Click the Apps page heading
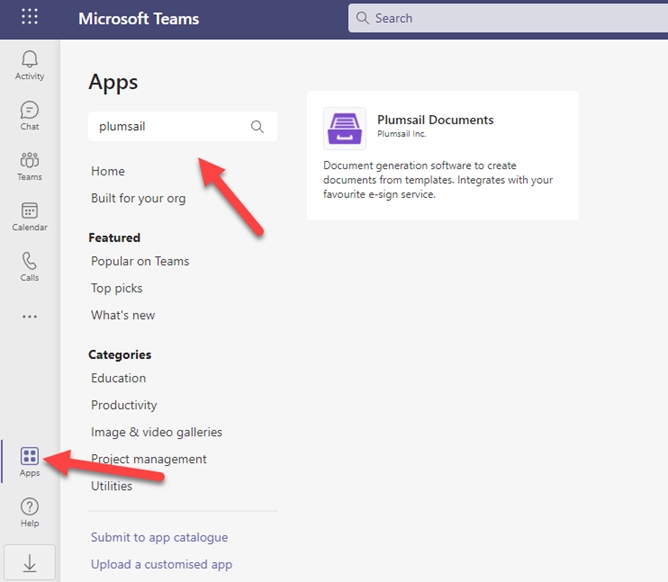Image resolution: width=668 pixels, height=582 pixels. click(113, 83)
